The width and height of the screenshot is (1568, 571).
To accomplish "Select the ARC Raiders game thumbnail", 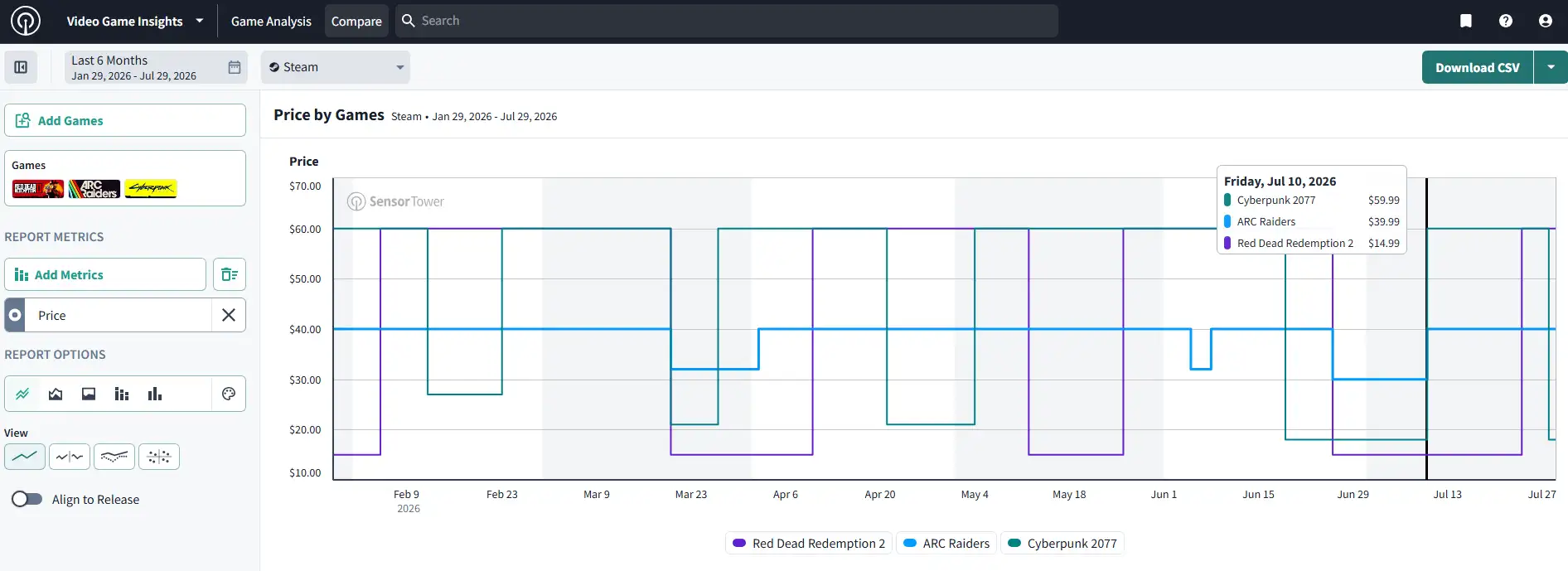I will (x=94, y=189).
